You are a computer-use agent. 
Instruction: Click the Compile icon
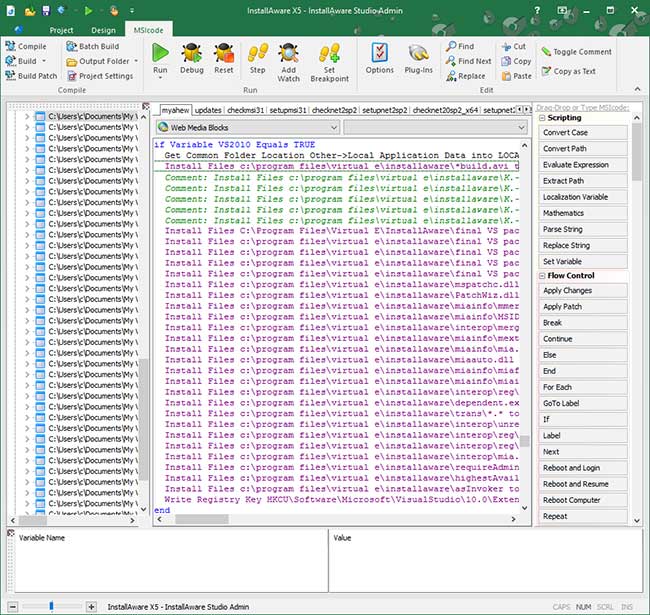click(x=10, y=46)
